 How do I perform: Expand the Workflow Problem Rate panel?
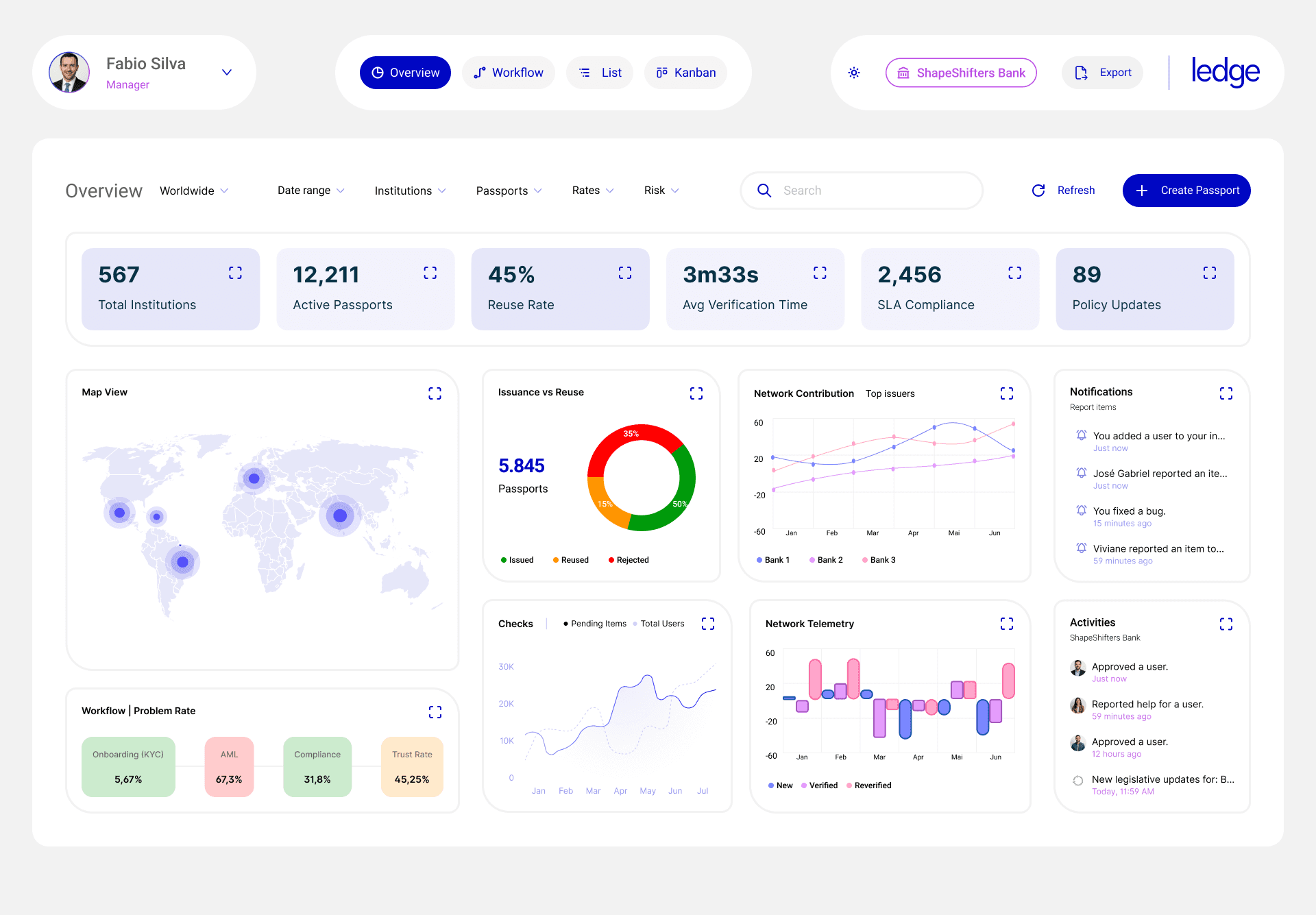point(435,712)
